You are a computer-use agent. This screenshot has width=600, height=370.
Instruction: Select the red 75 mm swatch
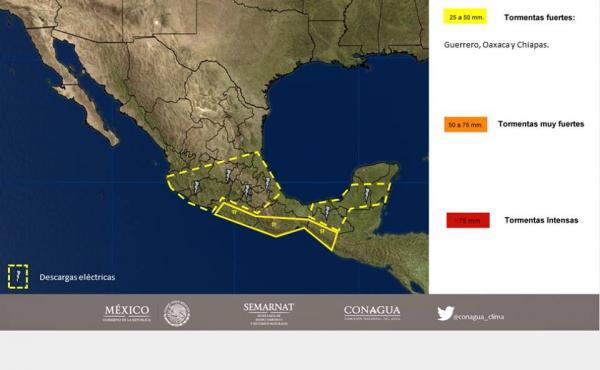click(x=468, y=220)
